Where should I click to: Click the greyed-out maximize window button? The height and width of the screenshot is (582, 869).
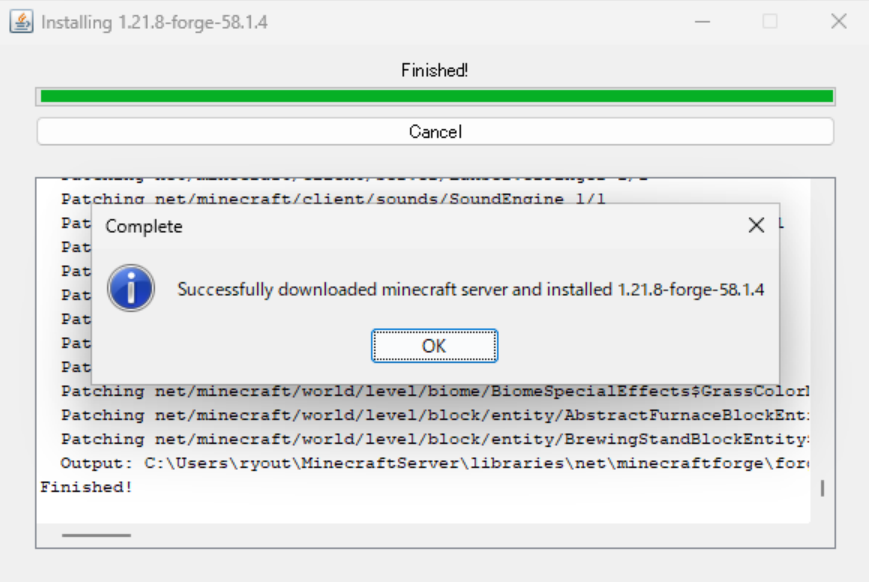pos(770,21)
